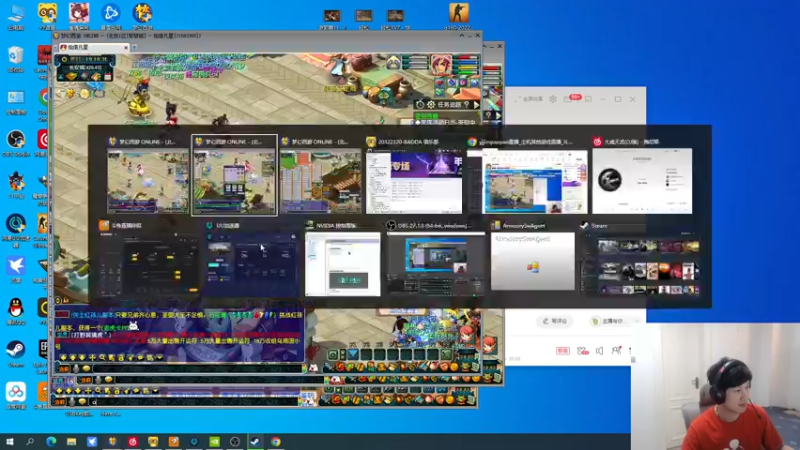Screen dimensions: 800x450
Task: Switch to UU加速器 window thumbnail
Action: pos(251,264)
